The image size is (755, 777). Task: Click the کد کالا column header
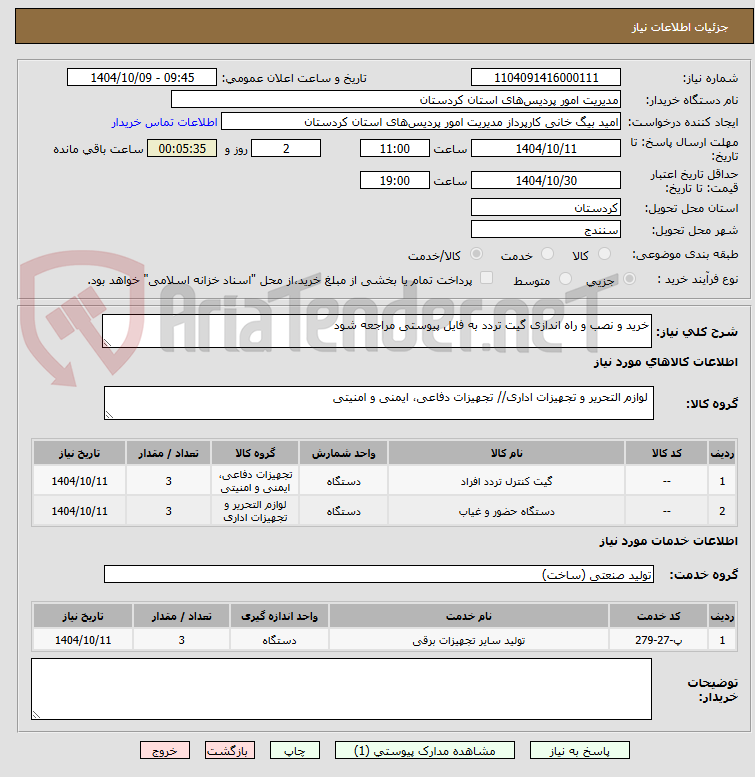tap(666, 453)
